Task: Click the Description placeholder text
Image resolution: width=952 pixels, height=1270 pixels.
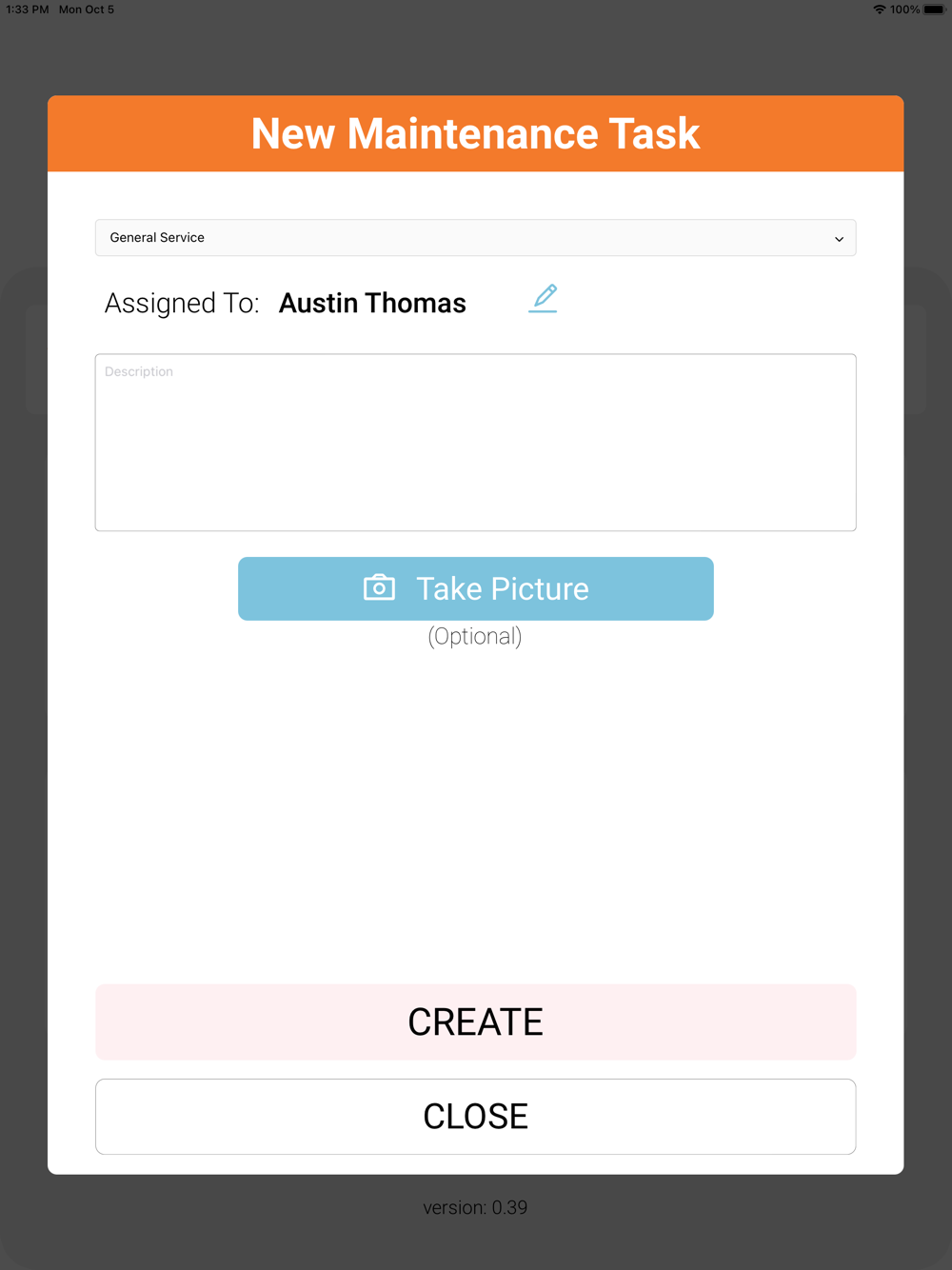Action: tap(139, 371)
